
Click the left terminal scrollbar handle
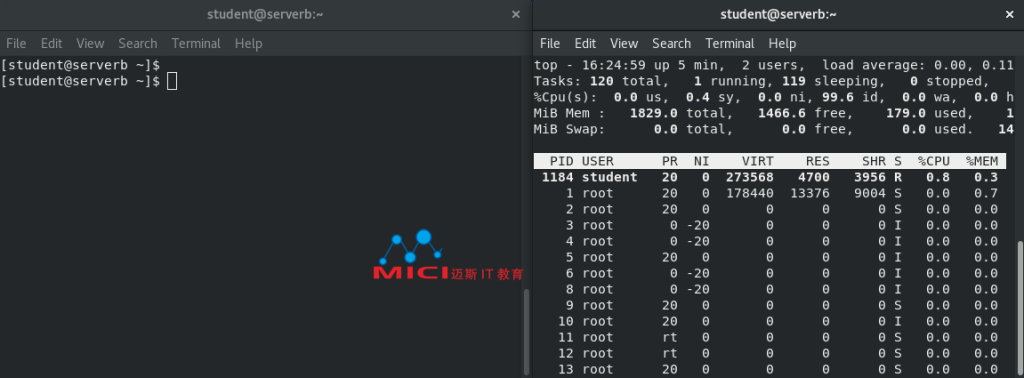[x=527, y=332]
